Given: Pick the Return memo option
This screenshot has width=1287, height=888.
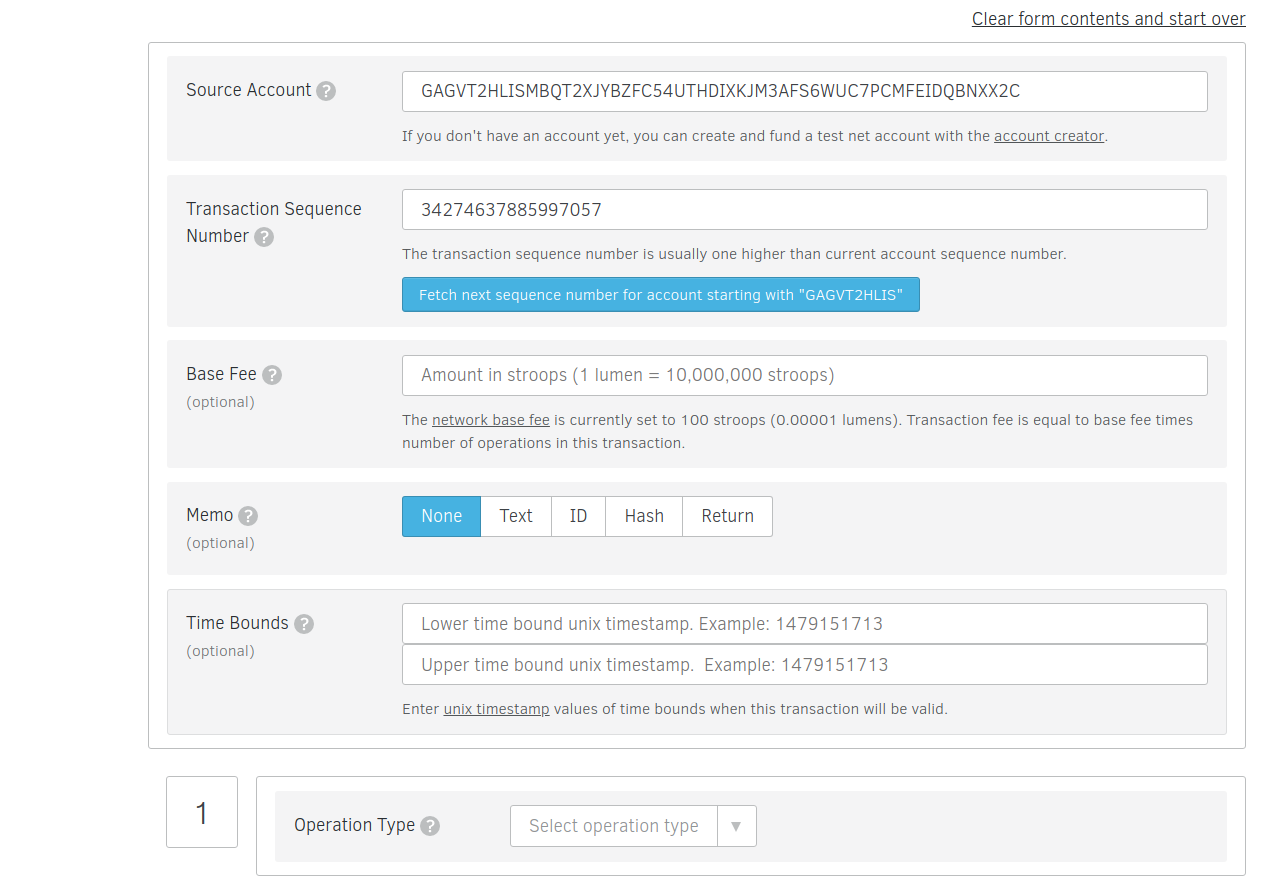Looking at the screenshot, I should pos(727,516).
